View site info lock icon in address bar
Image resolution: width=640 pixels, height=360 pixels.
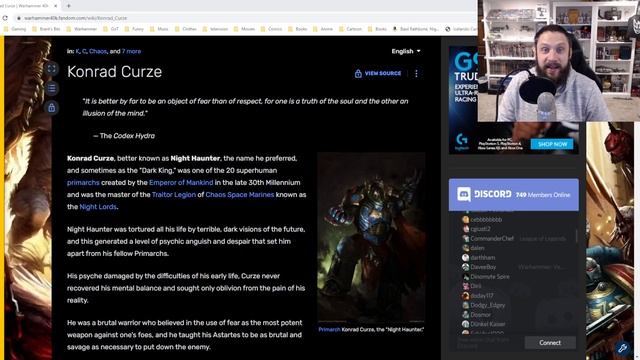pos(18,18)
